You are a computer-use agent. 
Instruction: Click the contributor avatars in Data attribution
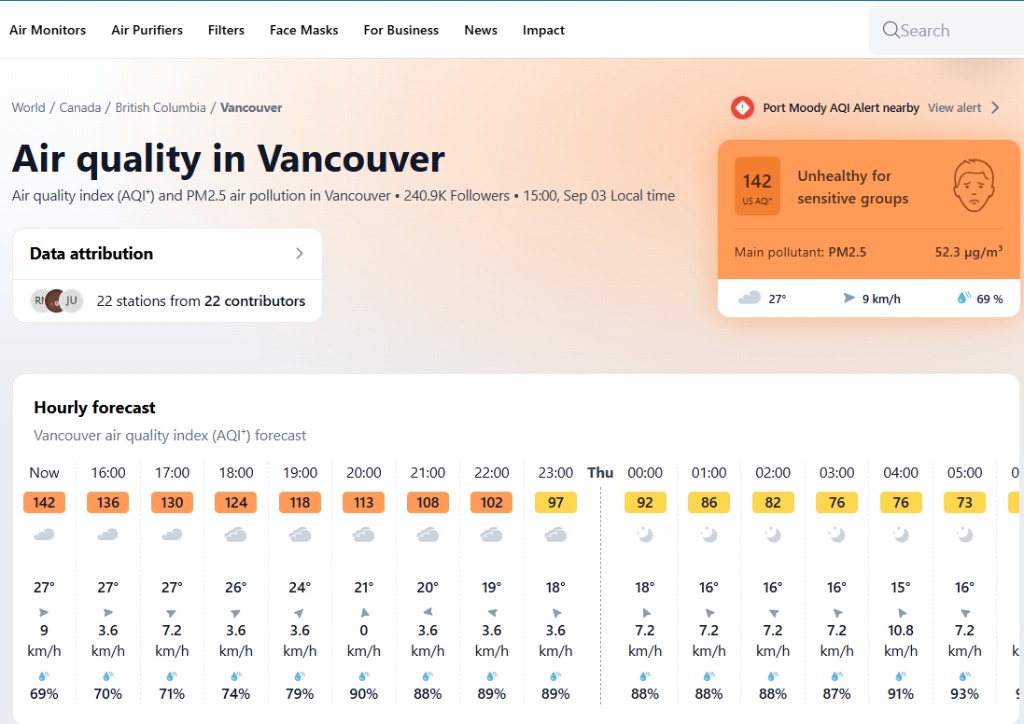pos(57,300)
